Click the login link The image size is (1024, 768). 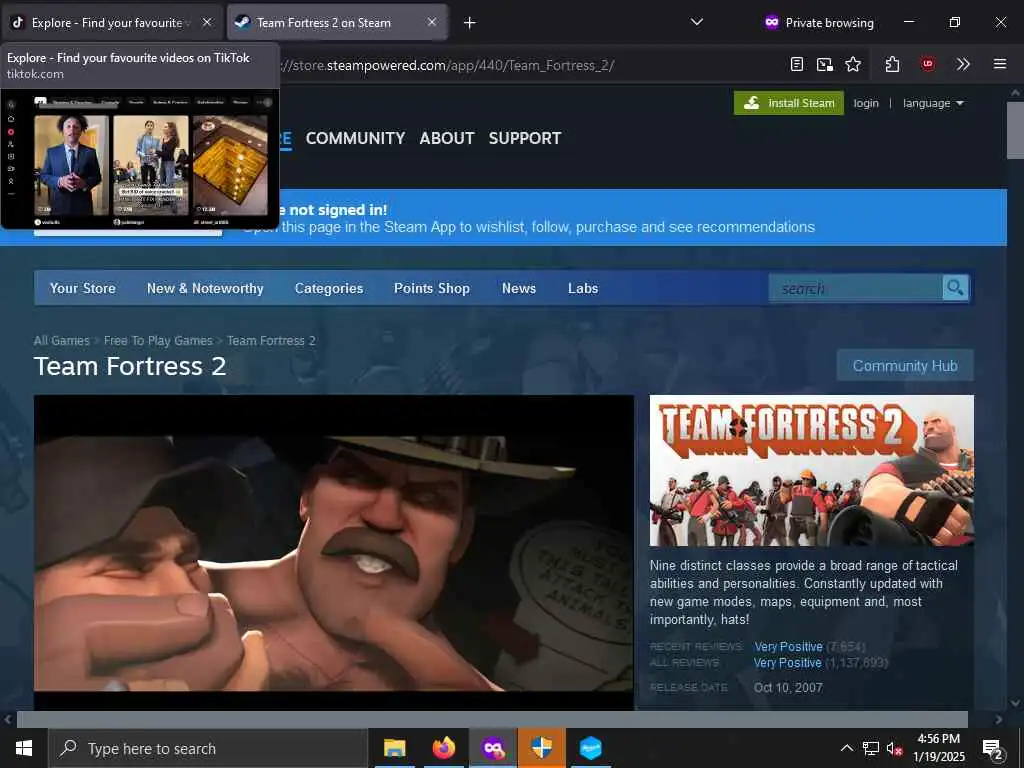866,103
